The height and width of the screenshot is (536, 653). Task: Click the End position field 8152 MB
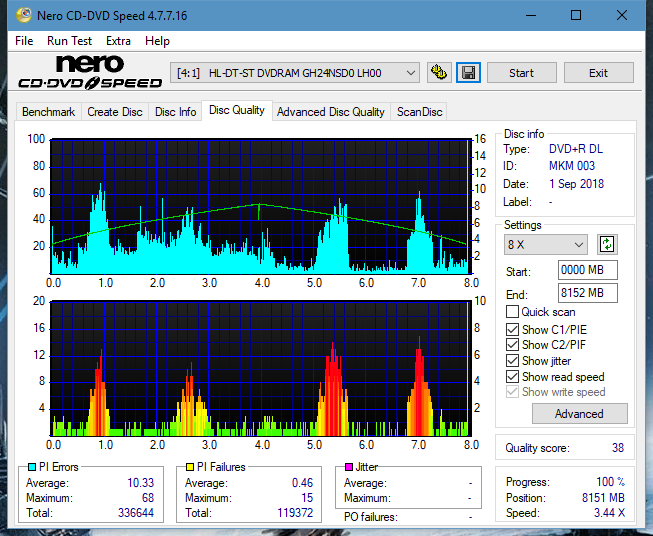587,293
